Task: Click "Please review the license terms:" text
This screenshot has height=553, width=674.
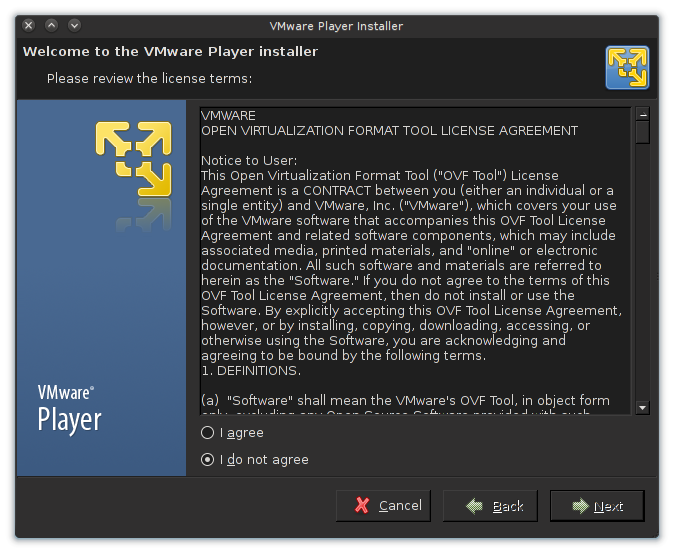Action: (x=149, y=79)
